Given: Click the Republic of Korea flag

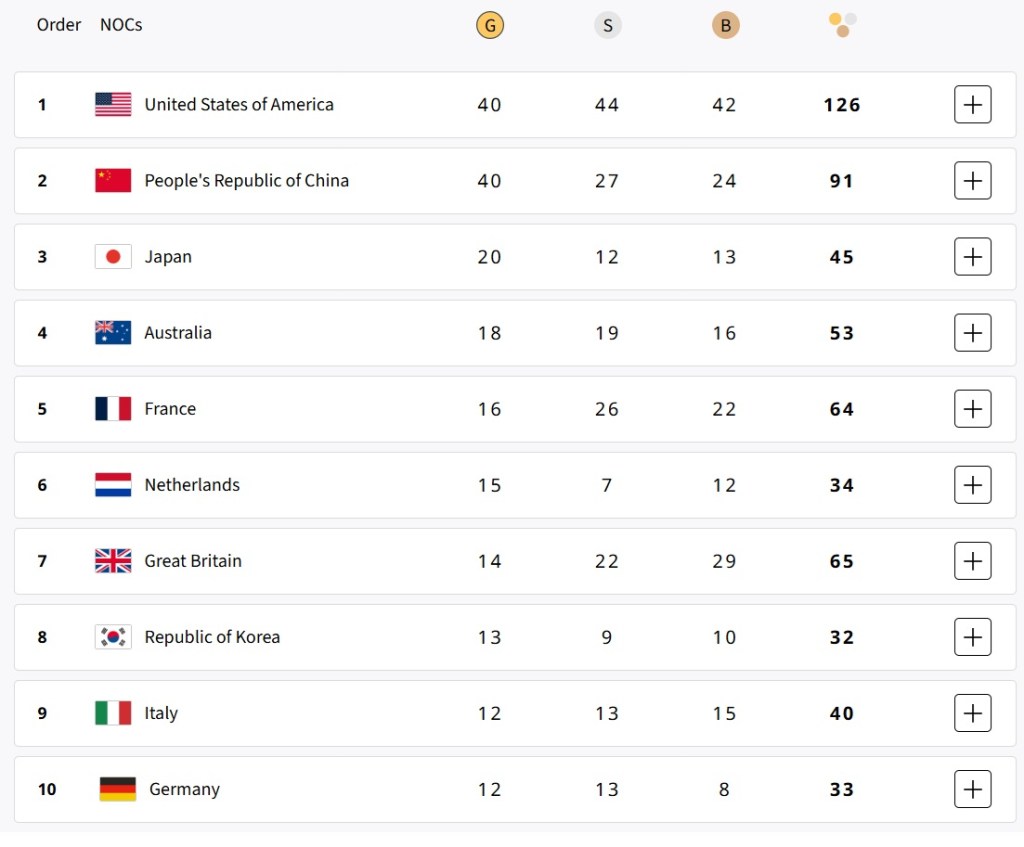Looking at the screenshot, I should pos(113,637).
